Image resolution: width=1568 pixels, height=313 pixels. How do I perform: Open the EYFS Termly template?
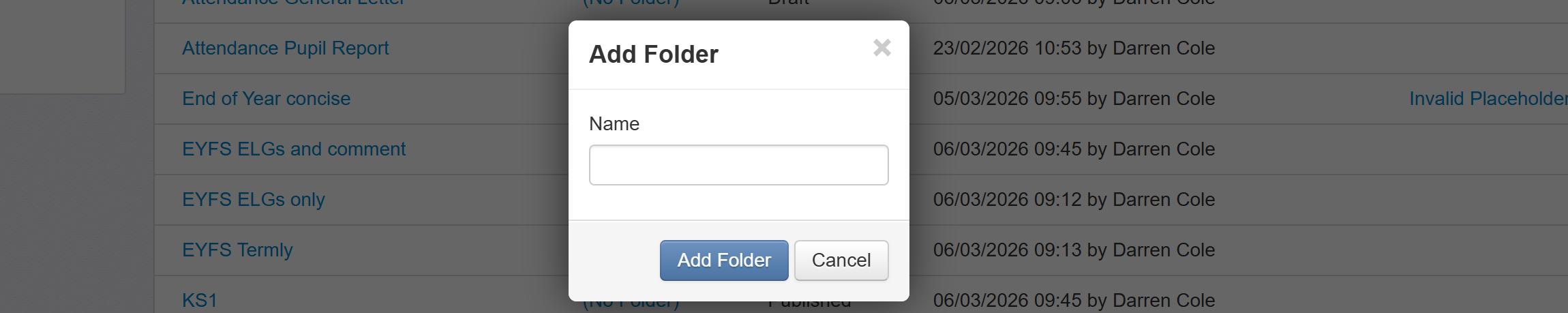237,250
